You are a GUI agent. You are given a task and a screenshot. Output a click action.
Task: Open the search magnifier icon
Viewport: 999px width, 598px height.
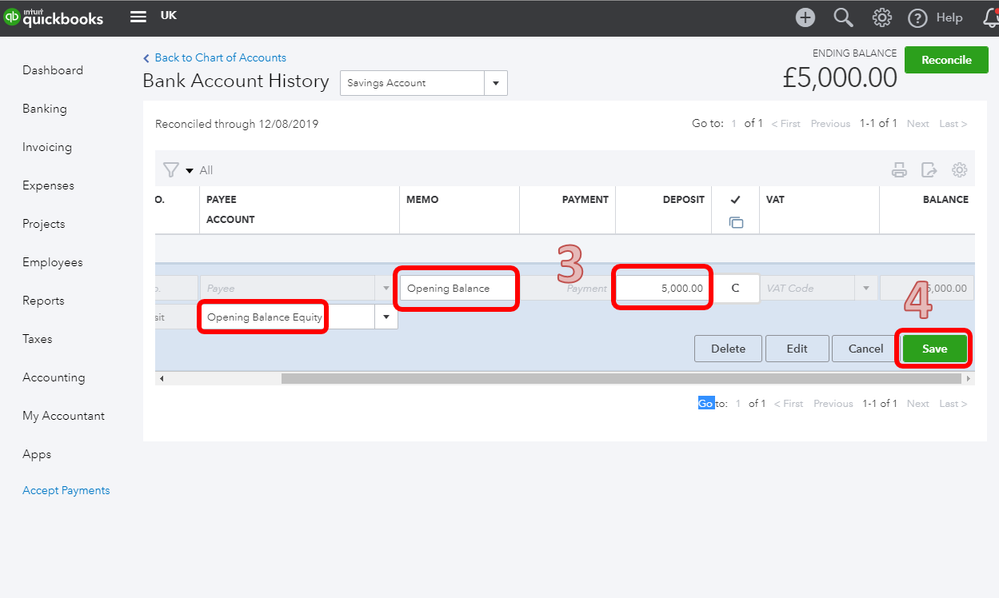(844, 17)
